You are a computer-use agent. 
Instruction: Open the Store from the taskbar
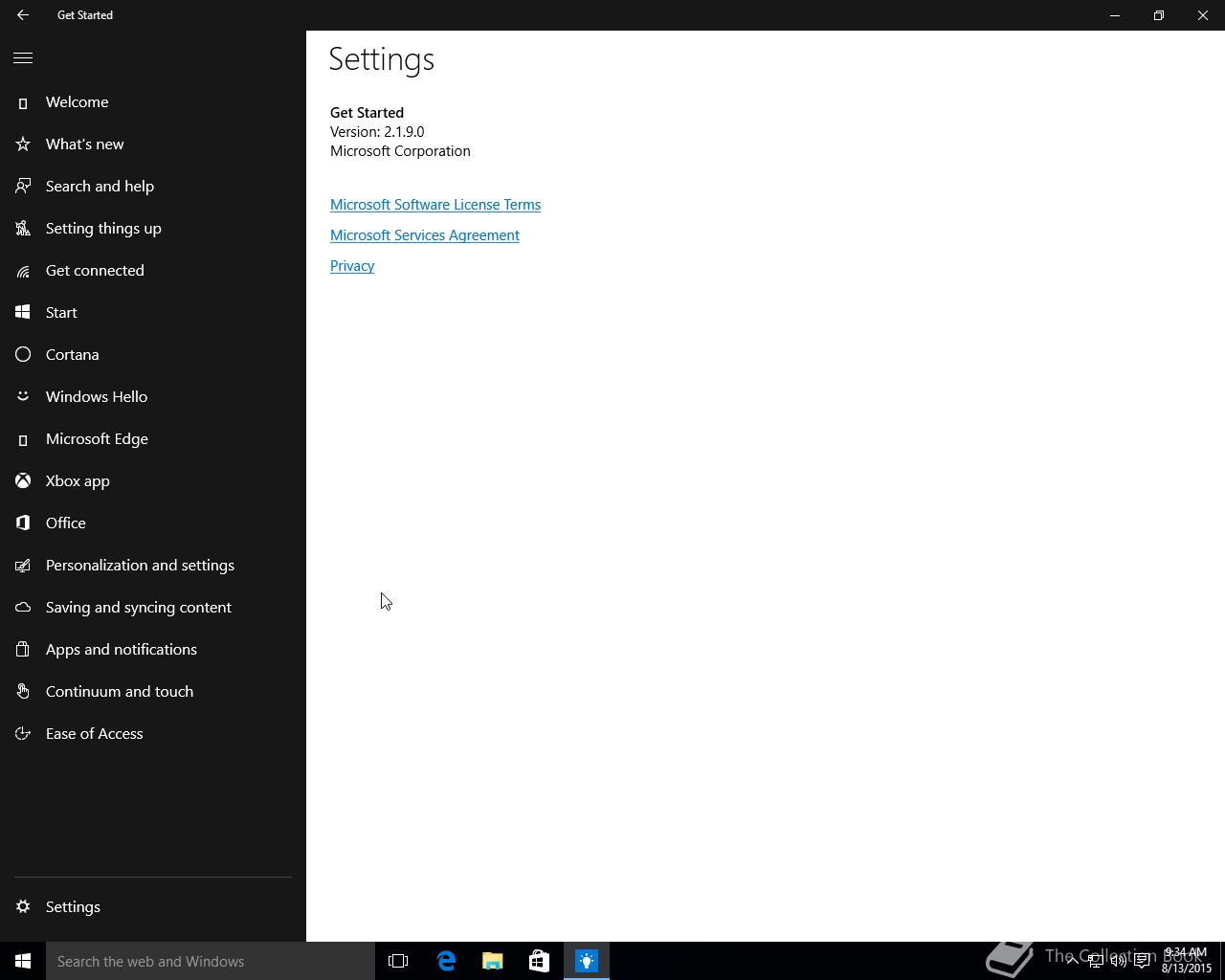[x=539, y=961]
